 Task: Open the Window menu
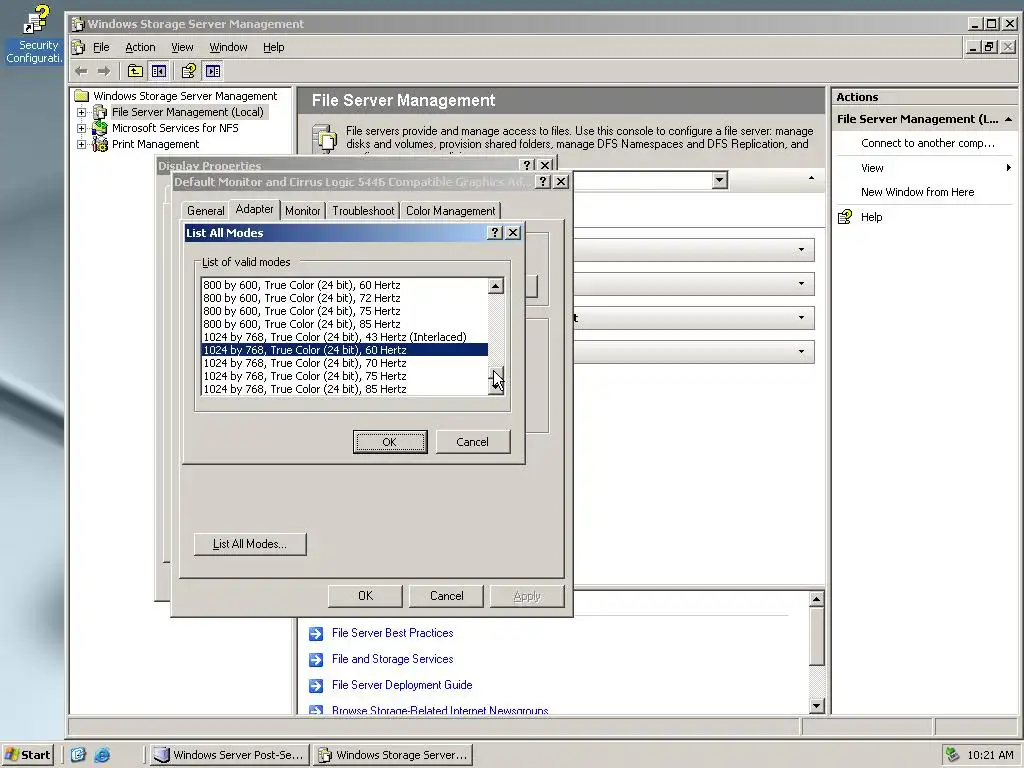coord(228,47)
